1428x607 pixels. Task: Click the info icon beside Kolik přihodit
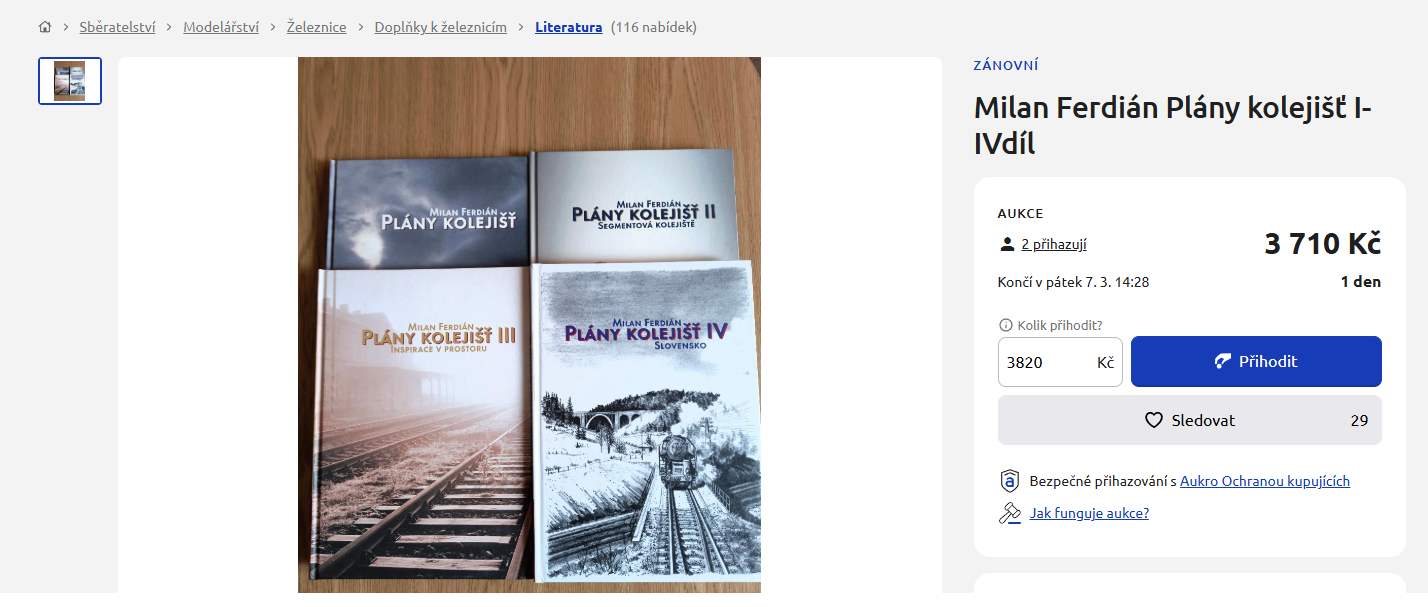[1006, 325]
